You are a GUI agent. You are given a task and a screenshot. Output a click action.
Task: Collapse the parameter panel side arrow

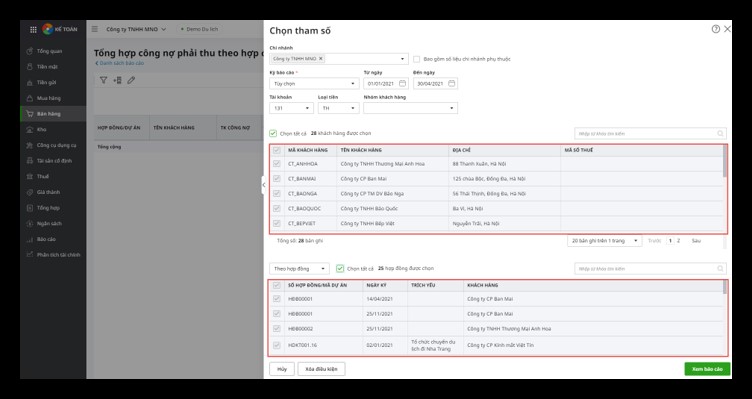263,185
